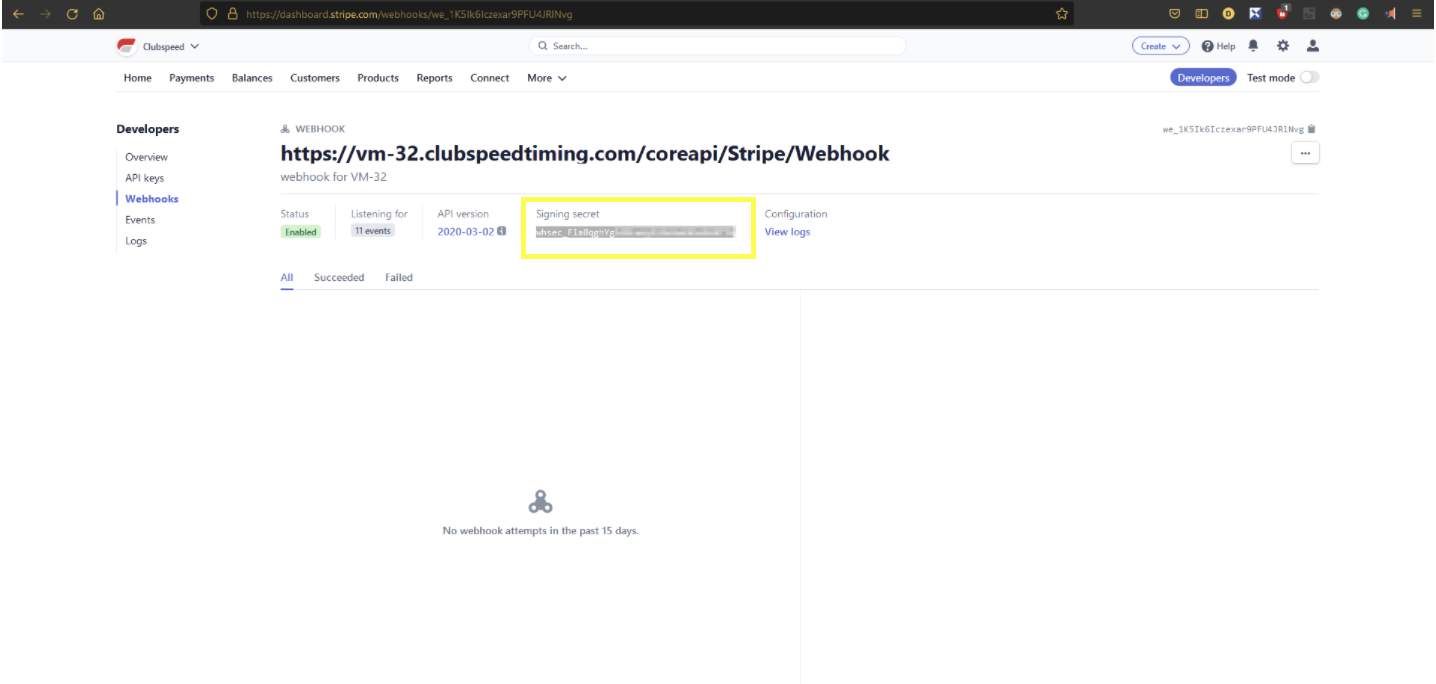1436x684 pixels.
Task: Select the All attempts tab
Action: pyautogui.click(x=287, y=278)
